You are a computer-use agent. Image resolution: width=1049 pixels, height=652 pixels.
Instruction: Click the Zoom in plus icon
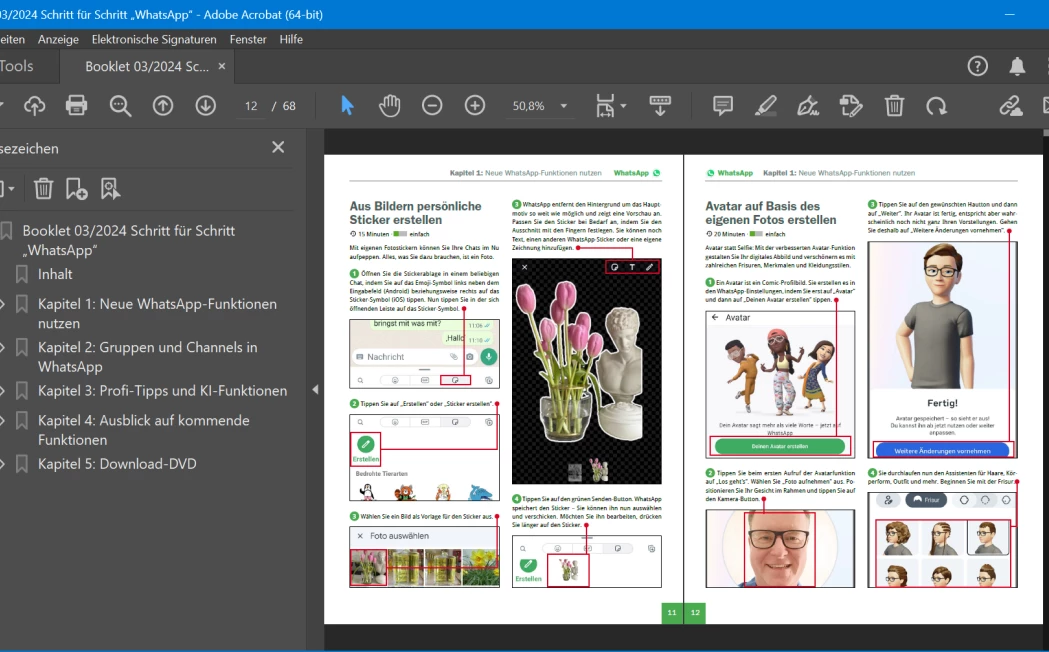(x=475, y=105)
